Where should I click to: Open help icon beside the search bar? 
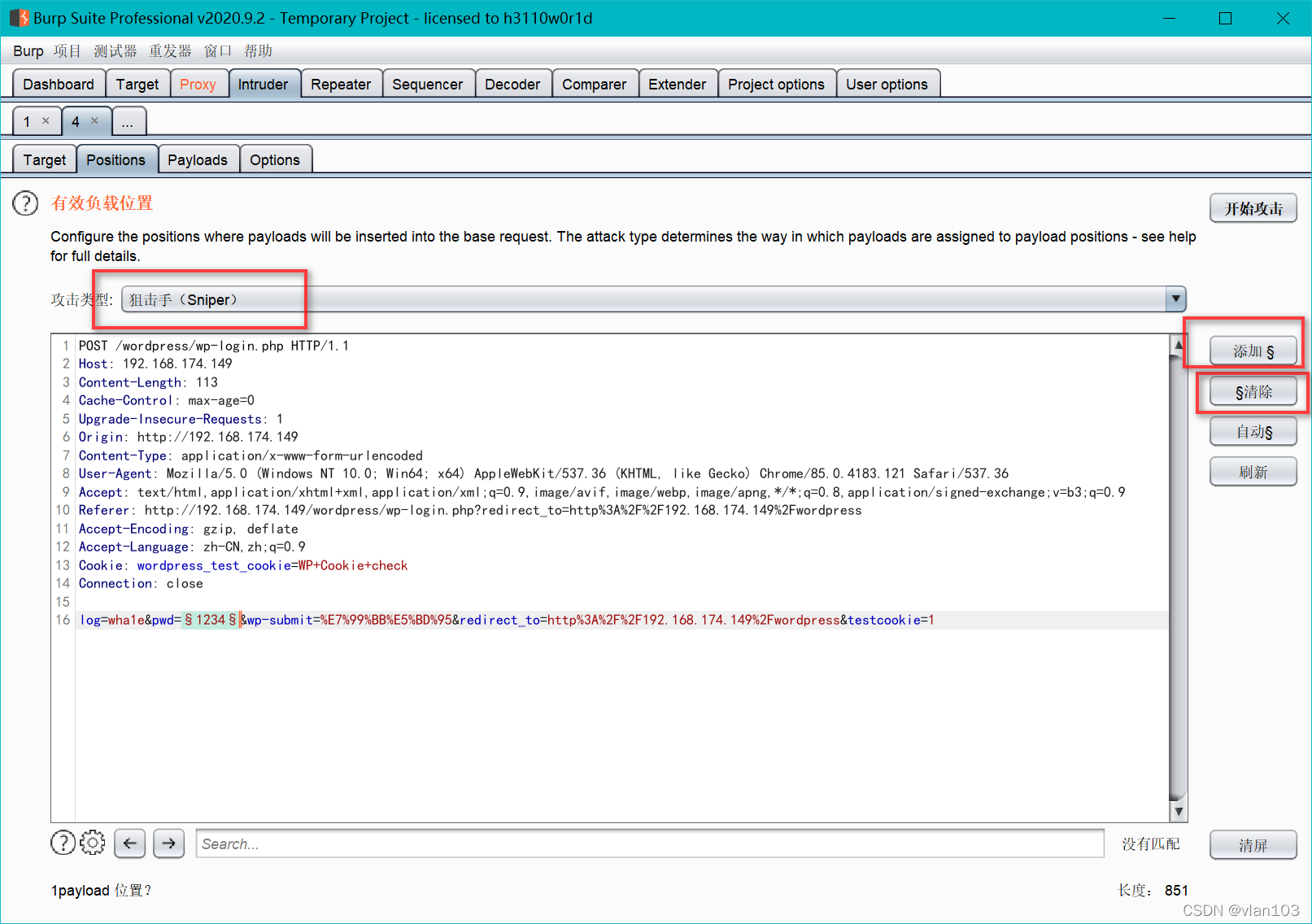(63, 843)
